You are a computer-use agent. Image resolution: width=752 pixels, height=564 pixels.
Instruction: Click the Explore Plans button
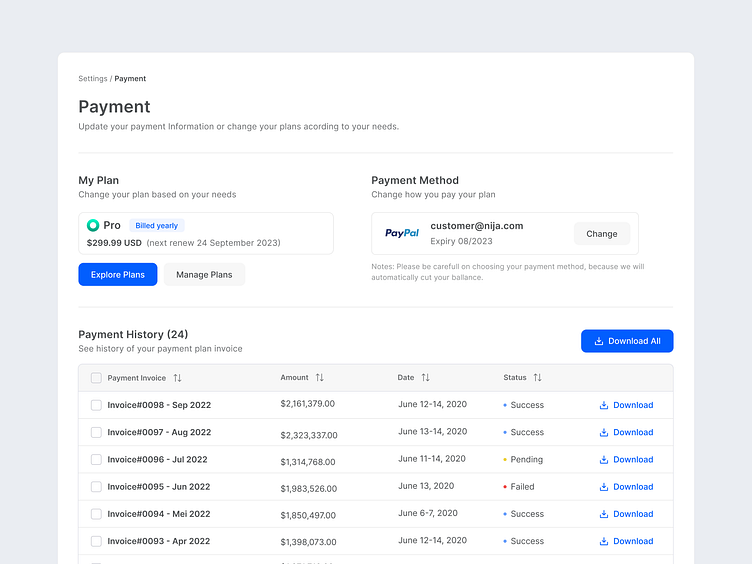tap(118, 274)
